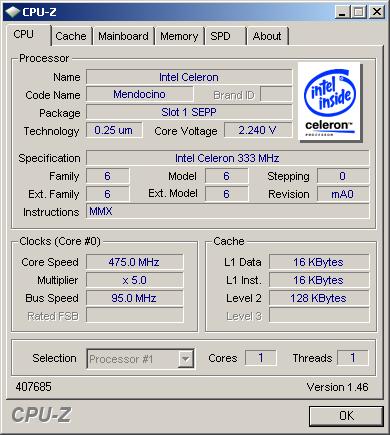Image resolution: width=390 pixels, height=435 pixels.
Task: Click the Specification Intel Celeron 333 MHz
Action: pos(227,158)
